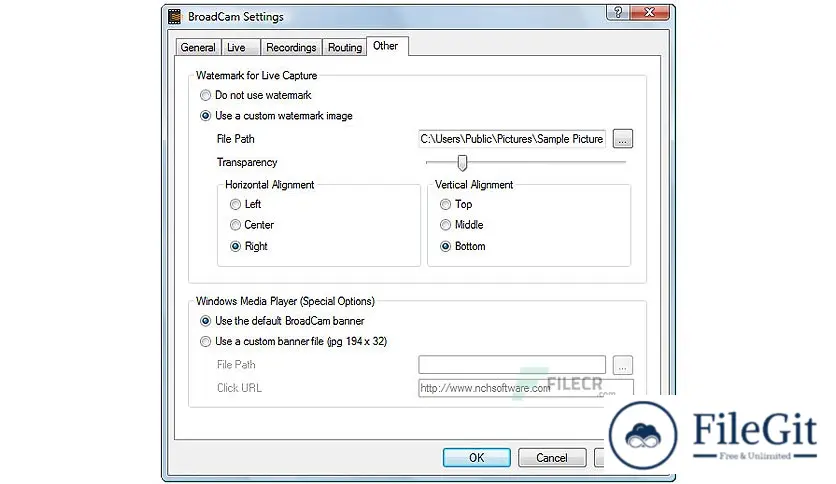Select Use a custom banner file
The image size is (836, 484).
point(293,342)
